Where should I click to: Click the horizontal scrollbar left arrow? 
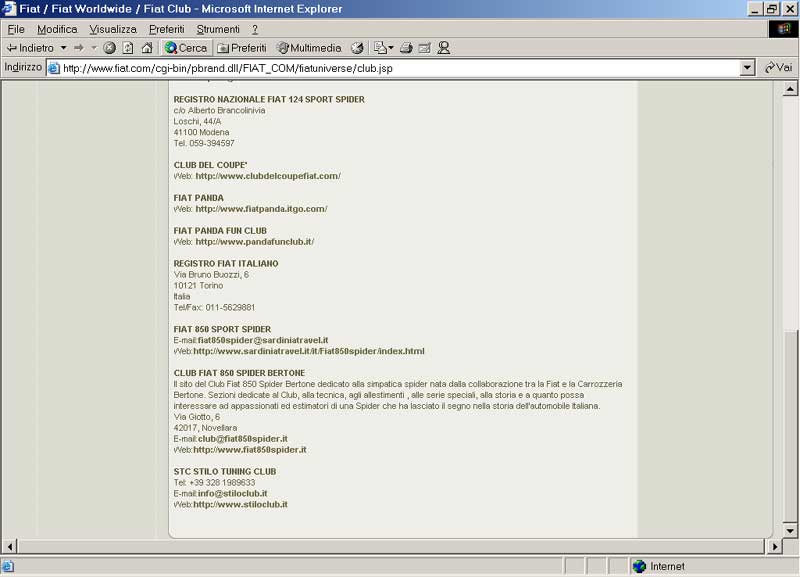[x=10, y=546]
